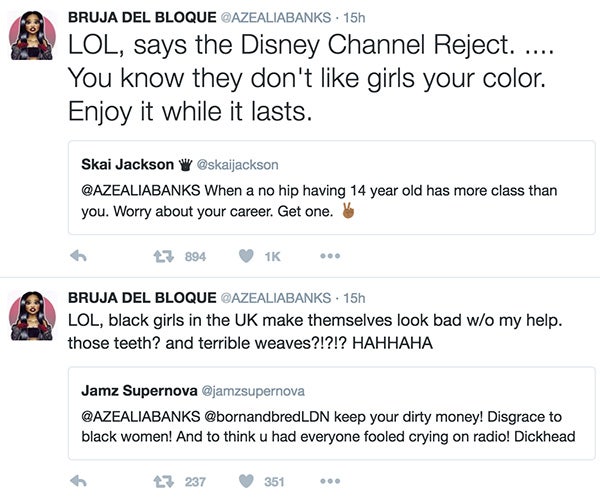Open more options on first tweet
This screenshot has height=502, width=600.
pos(330,257)
